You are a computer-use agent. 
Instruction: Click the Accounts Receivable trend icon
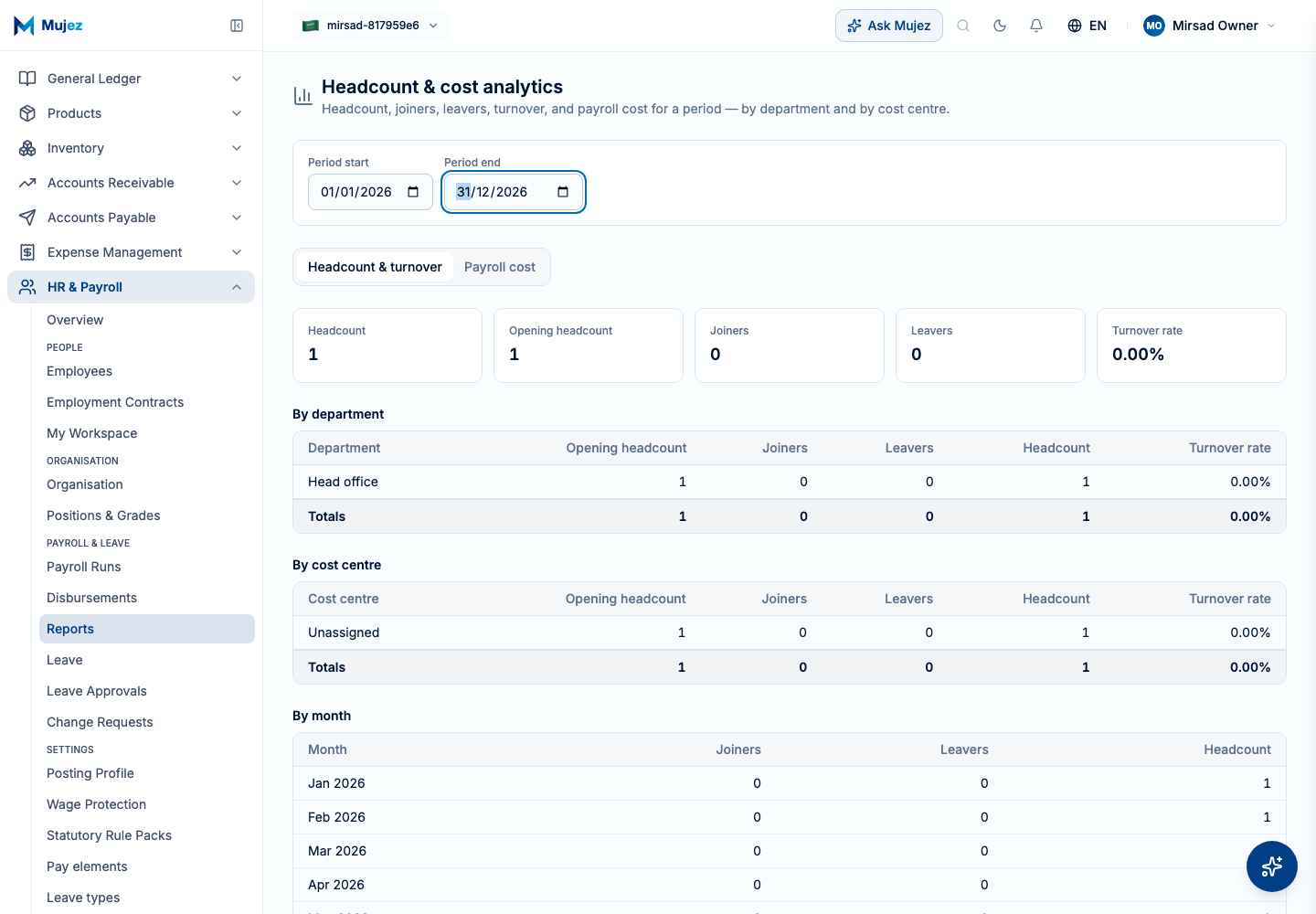pyautogui.click(x=27, y=183)
